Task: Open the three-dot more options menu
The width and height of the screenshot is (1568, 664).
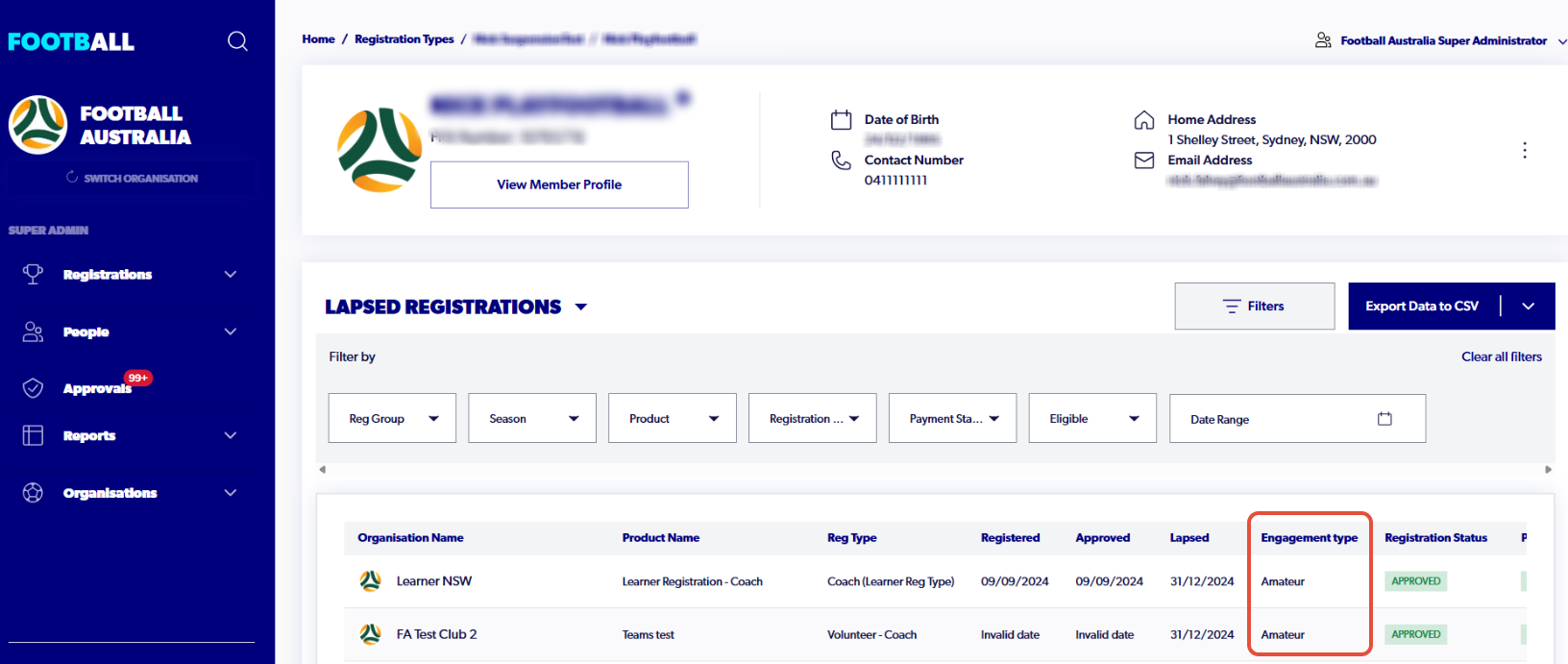Action: point(1525,150)
